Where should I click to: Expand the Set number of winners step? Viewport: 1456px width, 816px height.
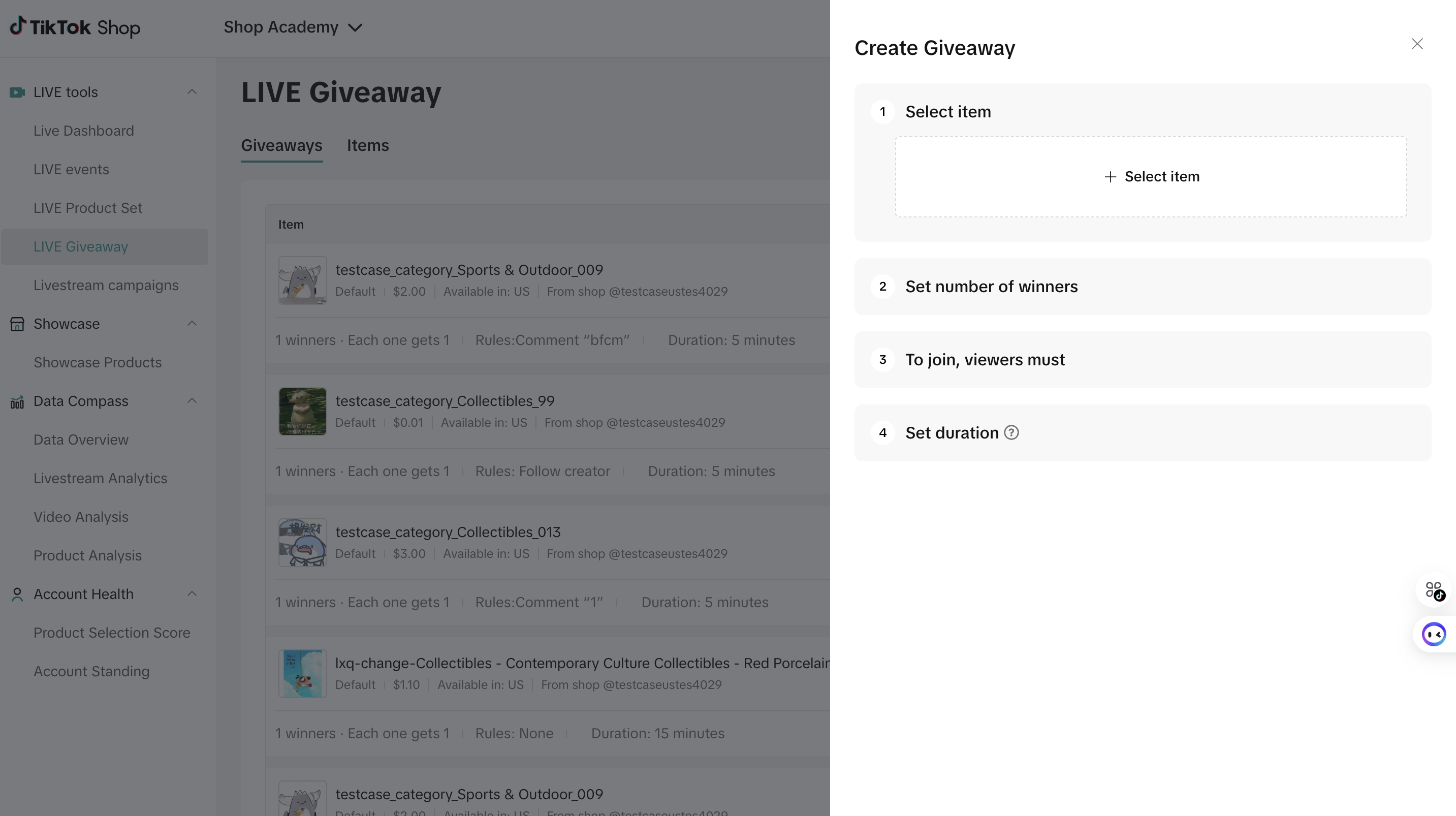[991, 287]
